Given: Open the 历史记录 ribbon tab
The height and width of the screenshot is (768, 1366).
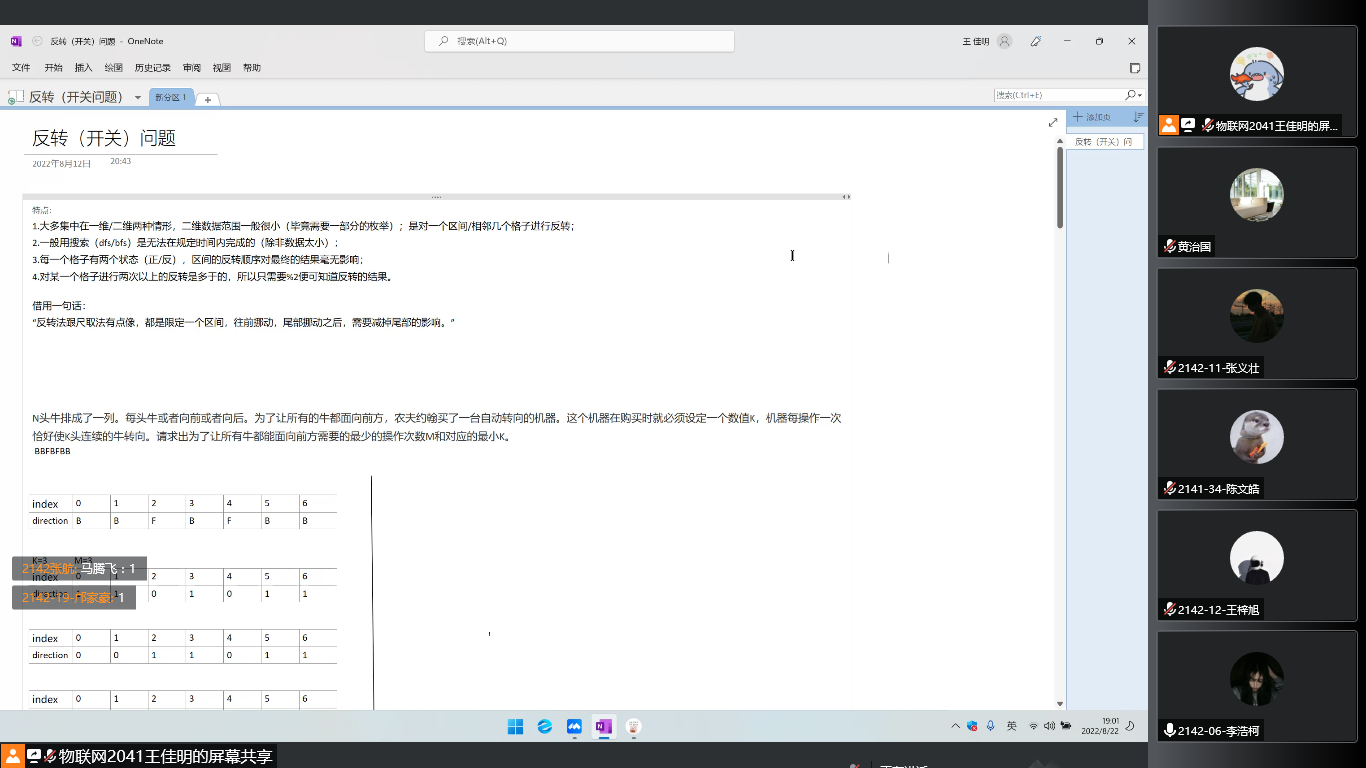Looking at the screenshot, I should [152, 68].
